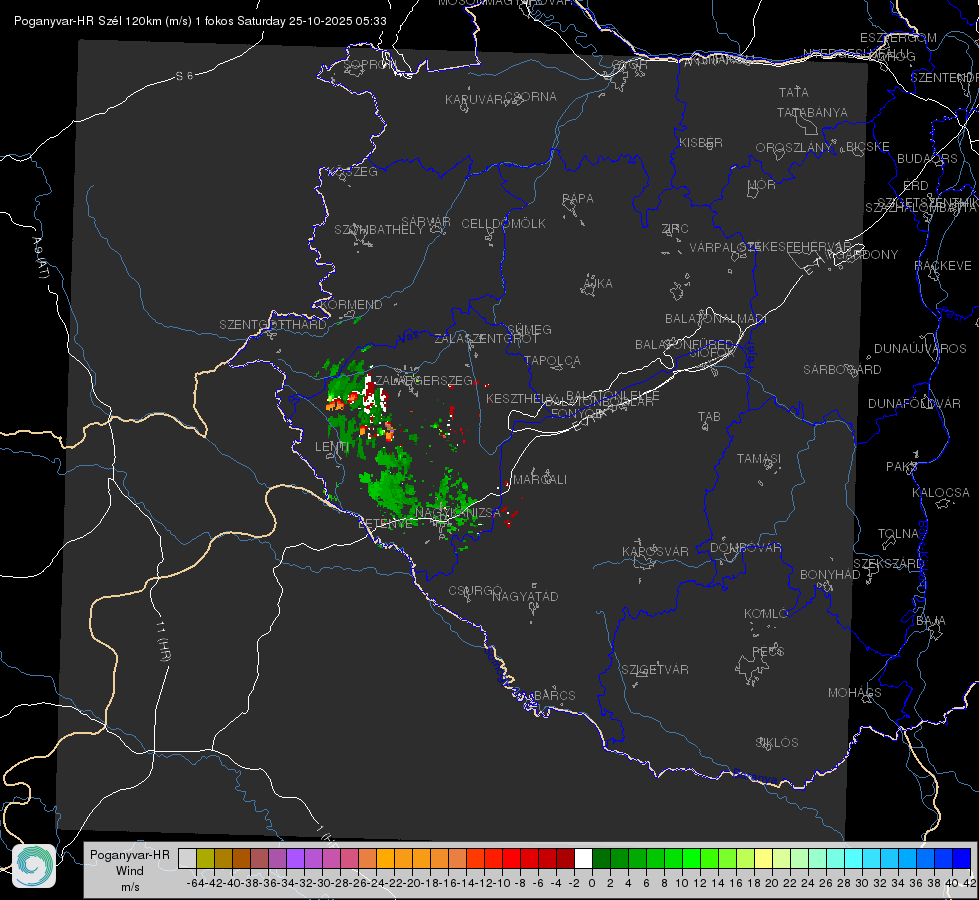Click the 'Poganyvar-HR Wind m/s' legend label
The width and height of the screenshot is (979, 900).
(x=130, y=871)
